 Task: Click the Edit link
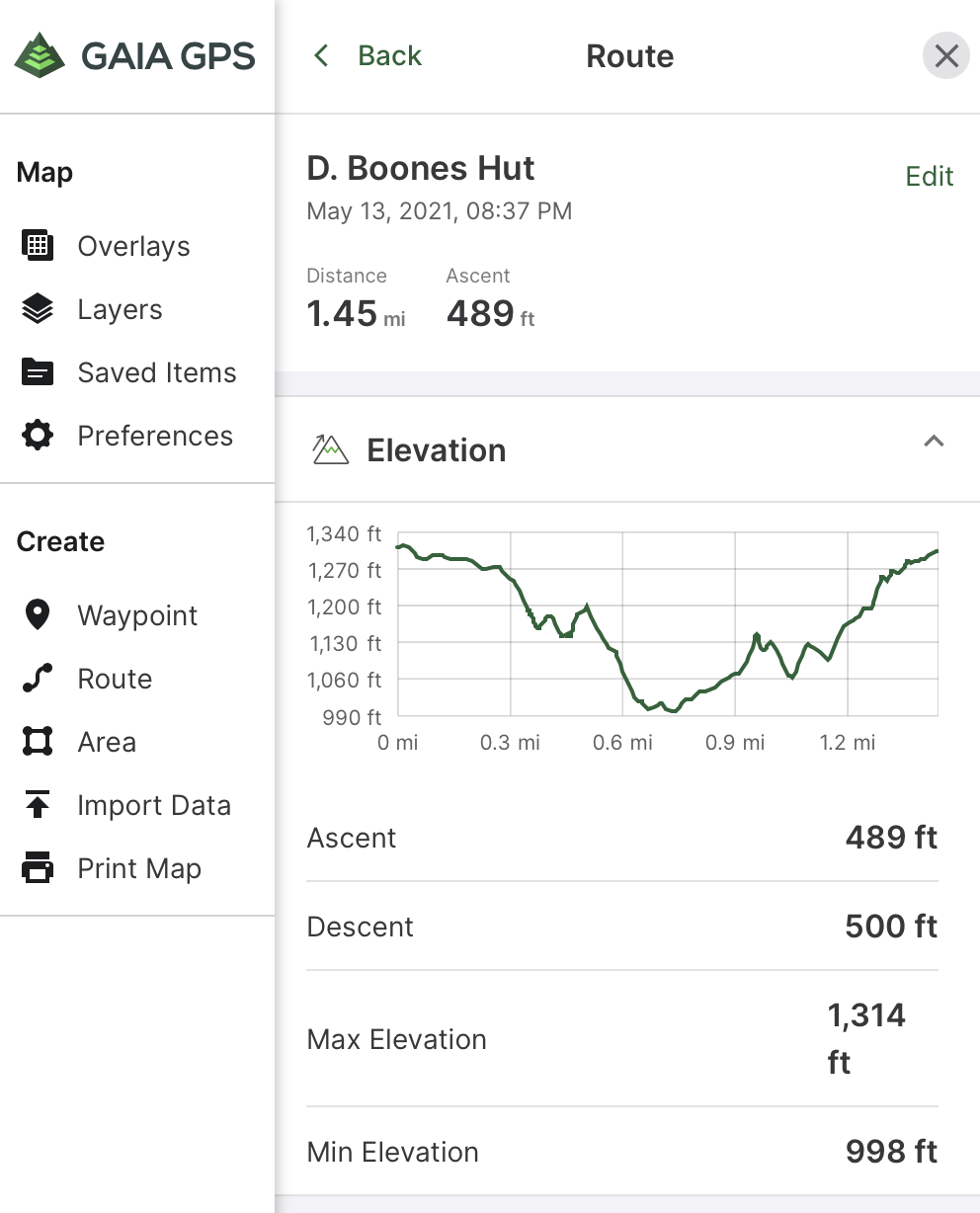coord(929,176)
